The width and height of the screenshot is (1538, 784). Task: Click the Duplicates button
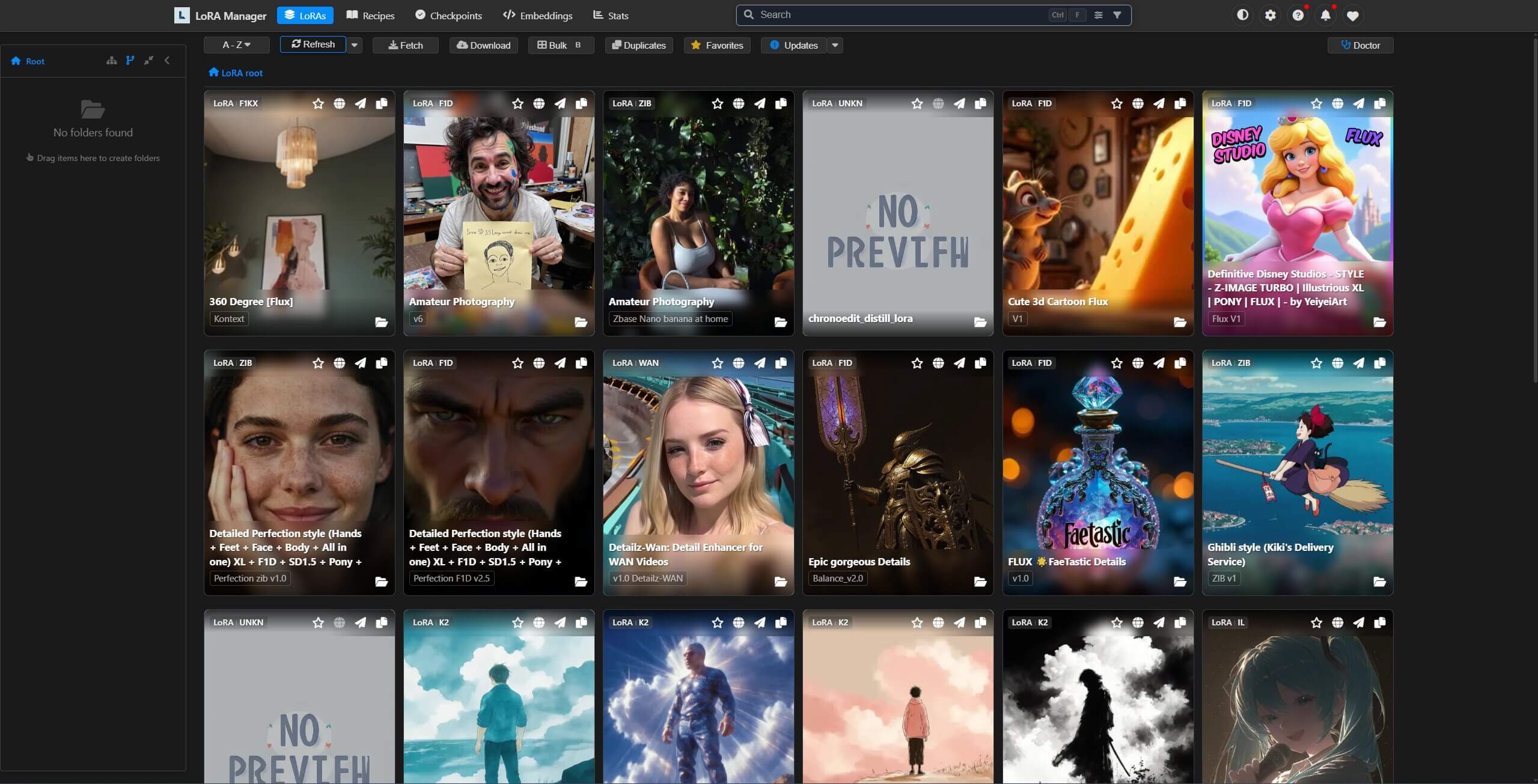tap(639, 45)
